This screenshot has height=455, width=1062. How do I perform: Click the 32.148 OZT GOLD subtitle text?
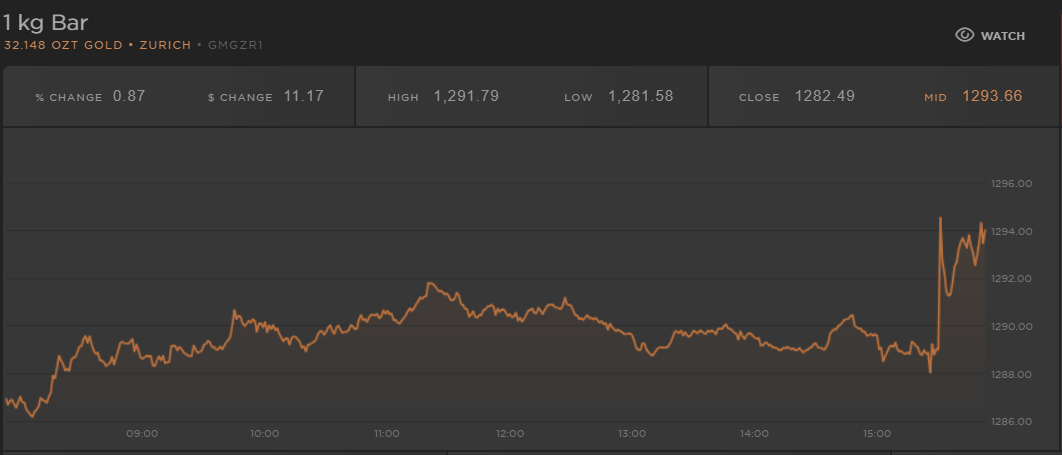(63, 45)
